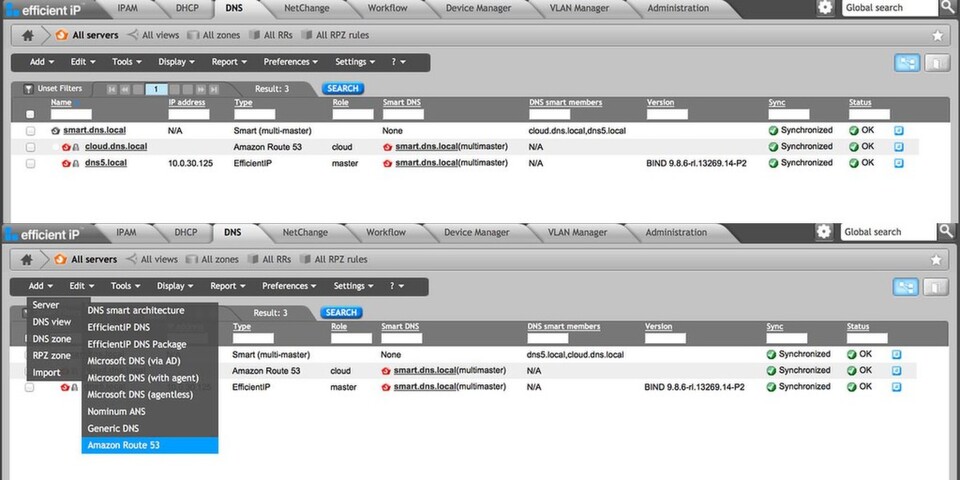Bookmark the page with the lower star icon
Viewport: 960px width, 480px height.
coord(936,260)
